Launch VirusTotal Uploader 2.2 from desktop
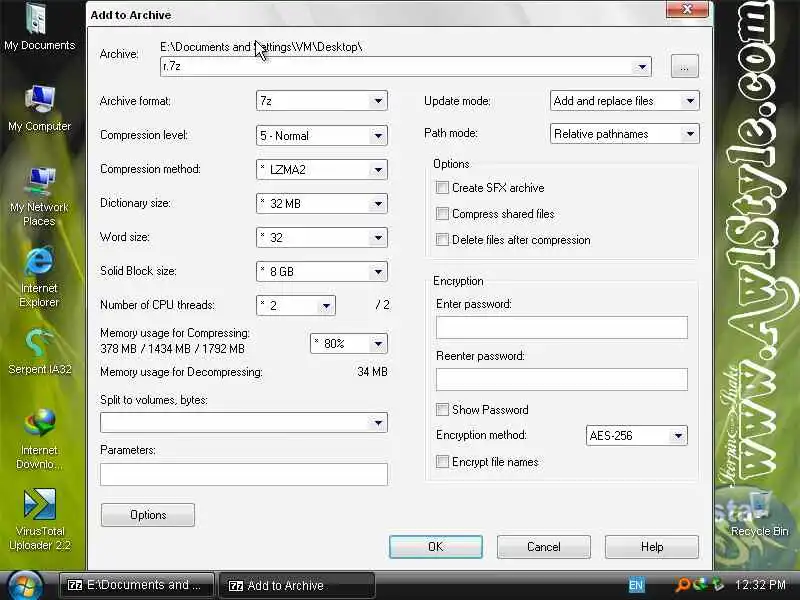The image size is (800, 600). pos(39,519)
